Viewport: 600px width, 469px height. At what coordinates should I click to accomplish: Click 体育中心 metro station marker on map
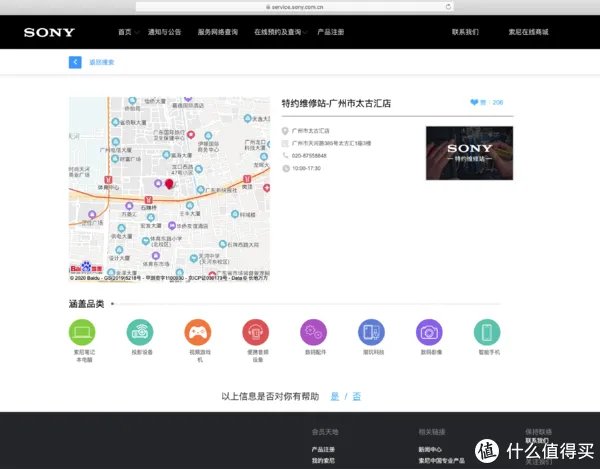click(108, 180)
